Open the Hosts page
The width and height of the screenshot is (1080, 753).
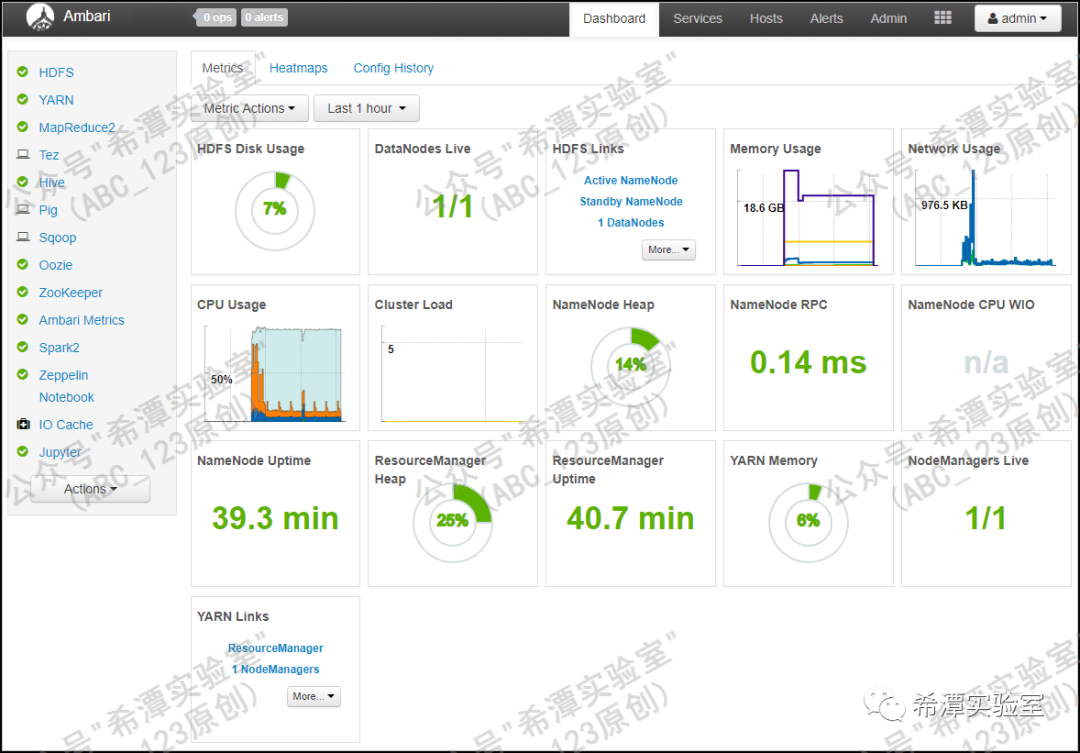tap(766, 19)
